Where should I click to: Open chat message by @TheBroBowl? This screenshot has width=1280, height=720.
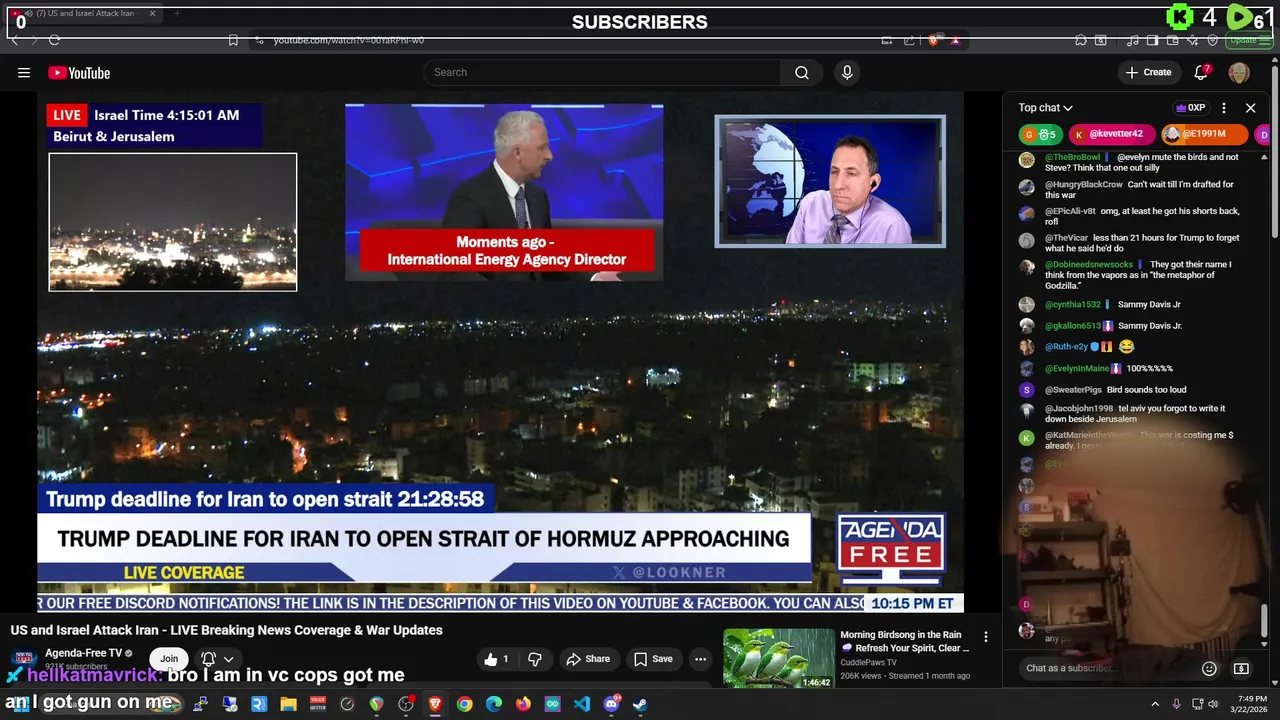1143,162
